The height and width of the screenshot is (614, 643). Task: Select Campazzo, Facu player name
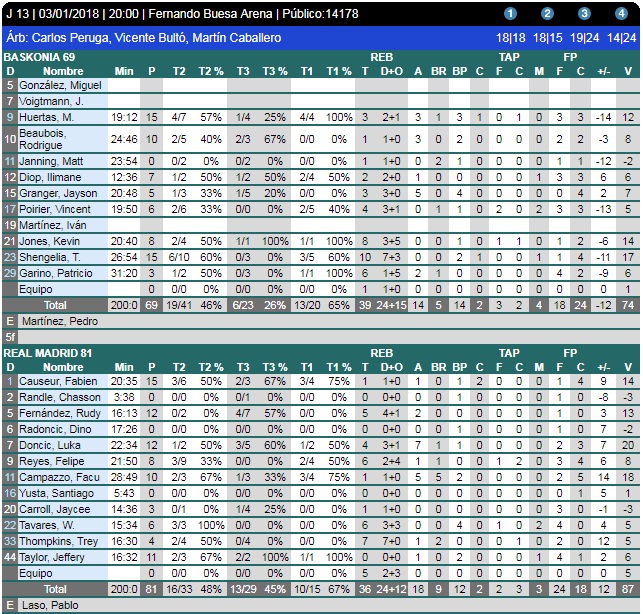56,477
